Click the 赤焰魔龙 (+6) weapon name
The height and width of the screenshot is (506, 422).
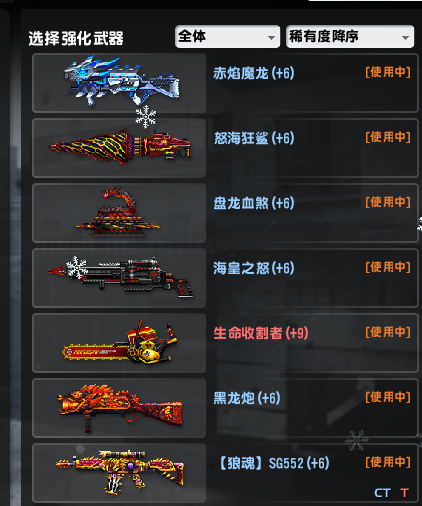tap(254, 73)
